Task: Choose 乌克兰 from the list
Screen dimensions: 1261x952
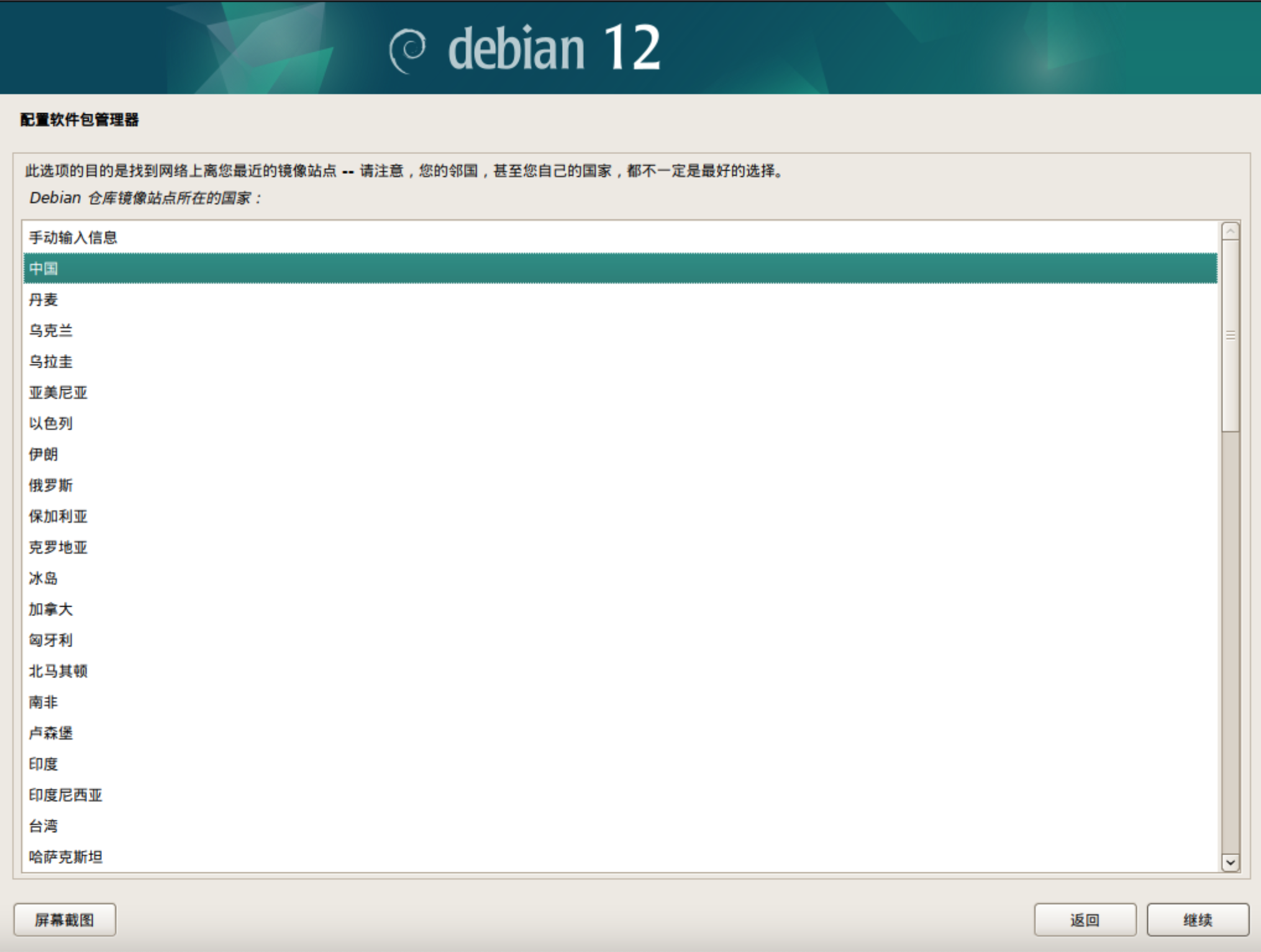Action: [51, 331]
